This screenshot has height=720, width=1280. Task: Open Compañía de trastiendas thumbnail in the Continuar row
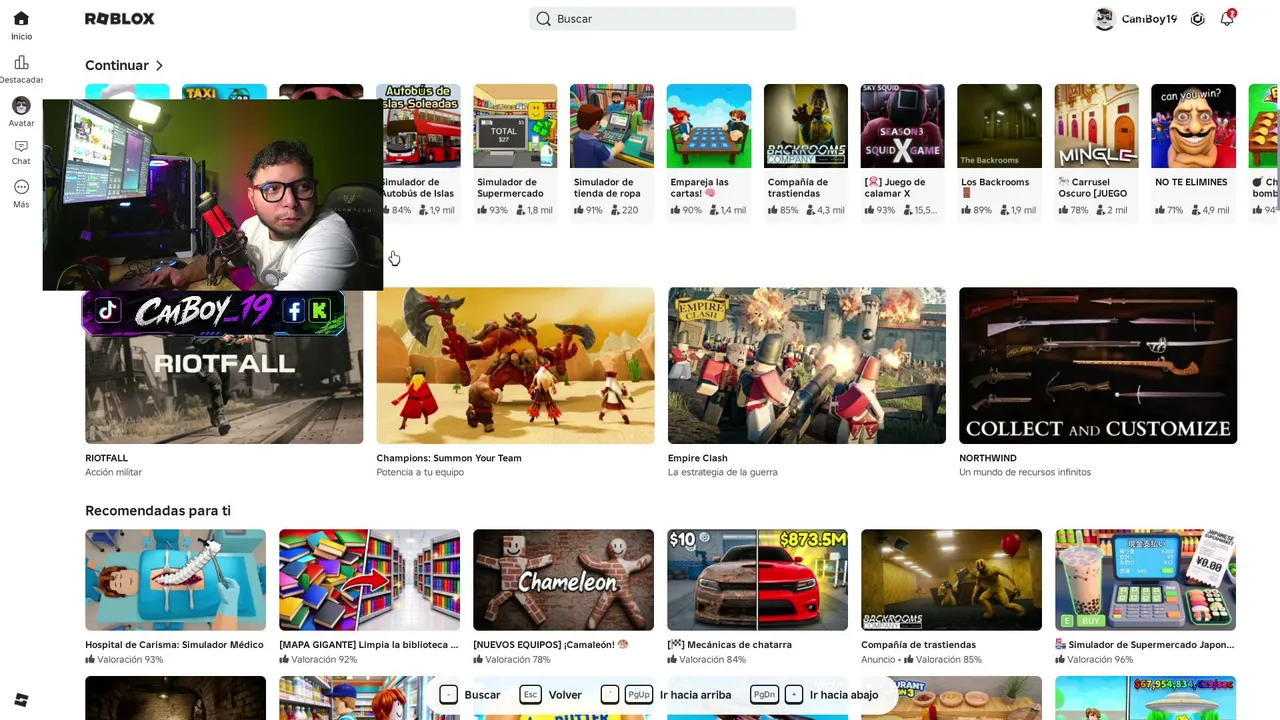806,126
